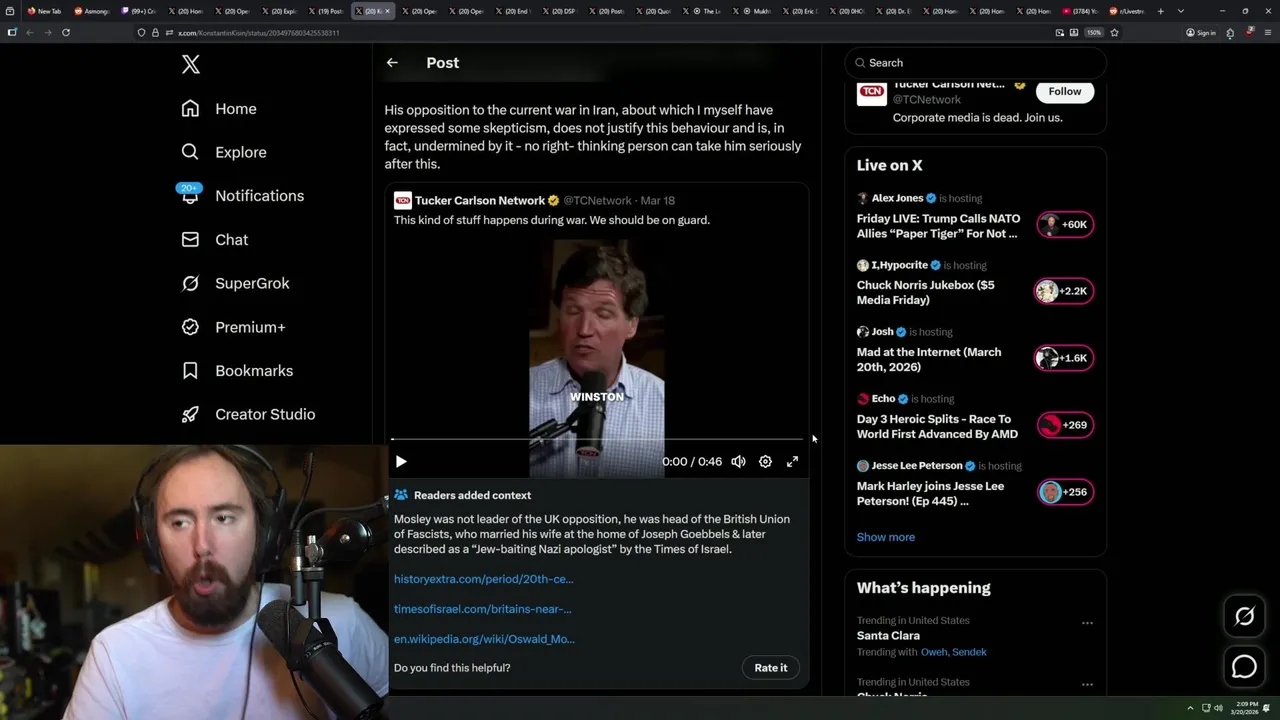This screenshot has width=1280, height=720.
Task: Open the @TCNetwork handle in quoted post
Action: pyautogui.click(x=597, y=201)
